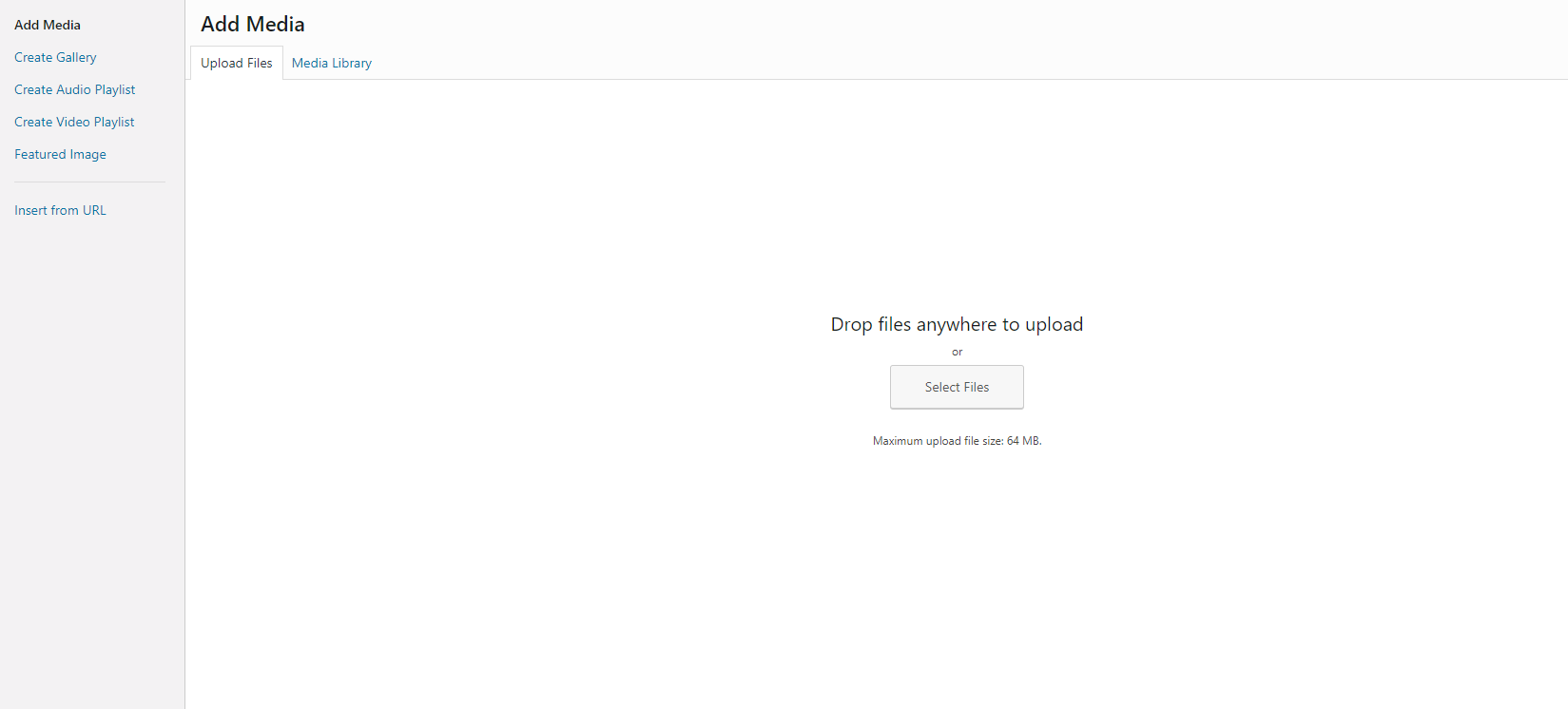
Task: Click the sidebar separator above Insert from URL
Action: 89,182
